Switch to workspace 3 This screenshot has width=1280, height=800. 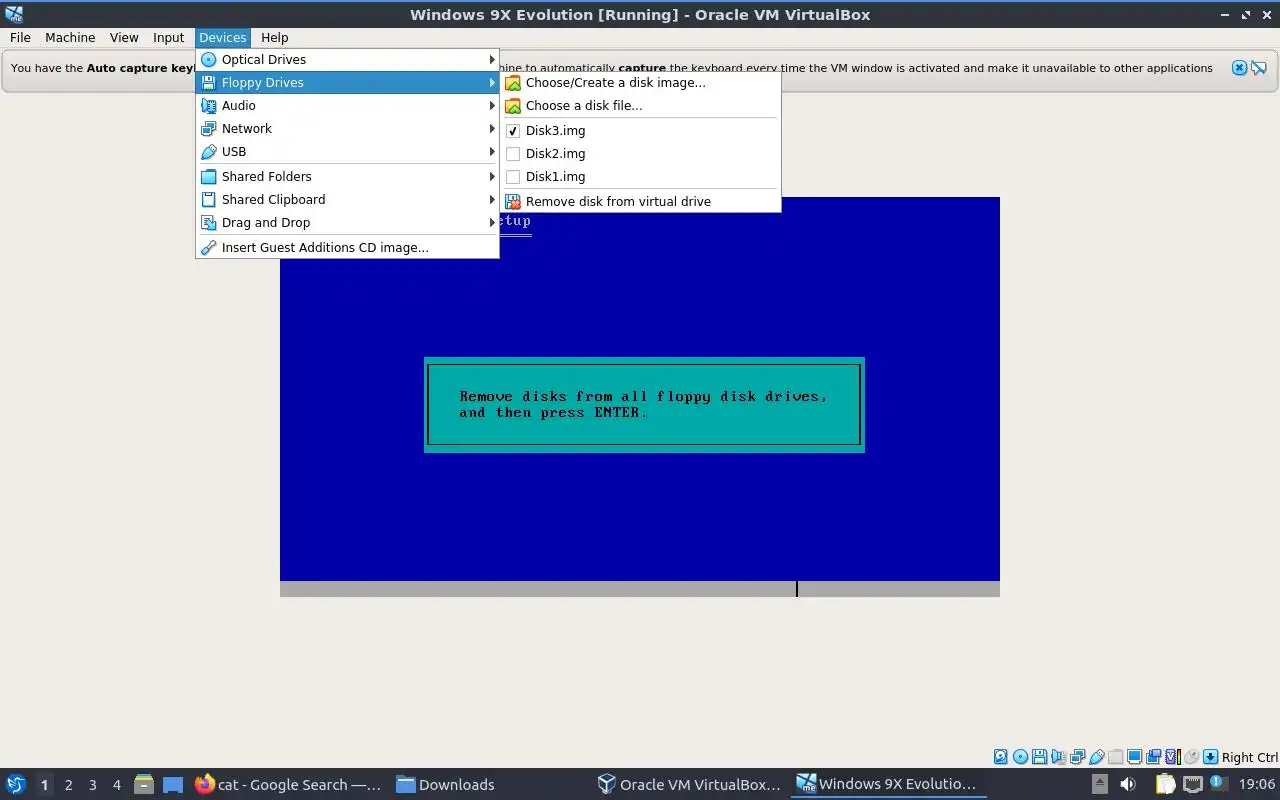pos(93,784)
